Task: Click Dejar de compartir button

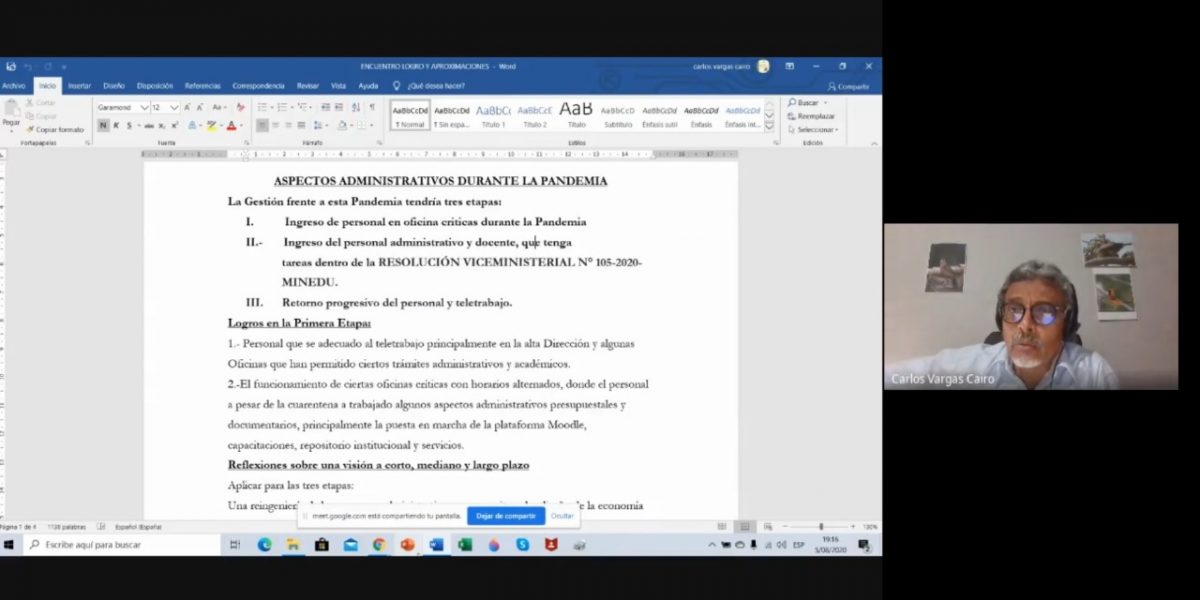Action: (506, 516)
